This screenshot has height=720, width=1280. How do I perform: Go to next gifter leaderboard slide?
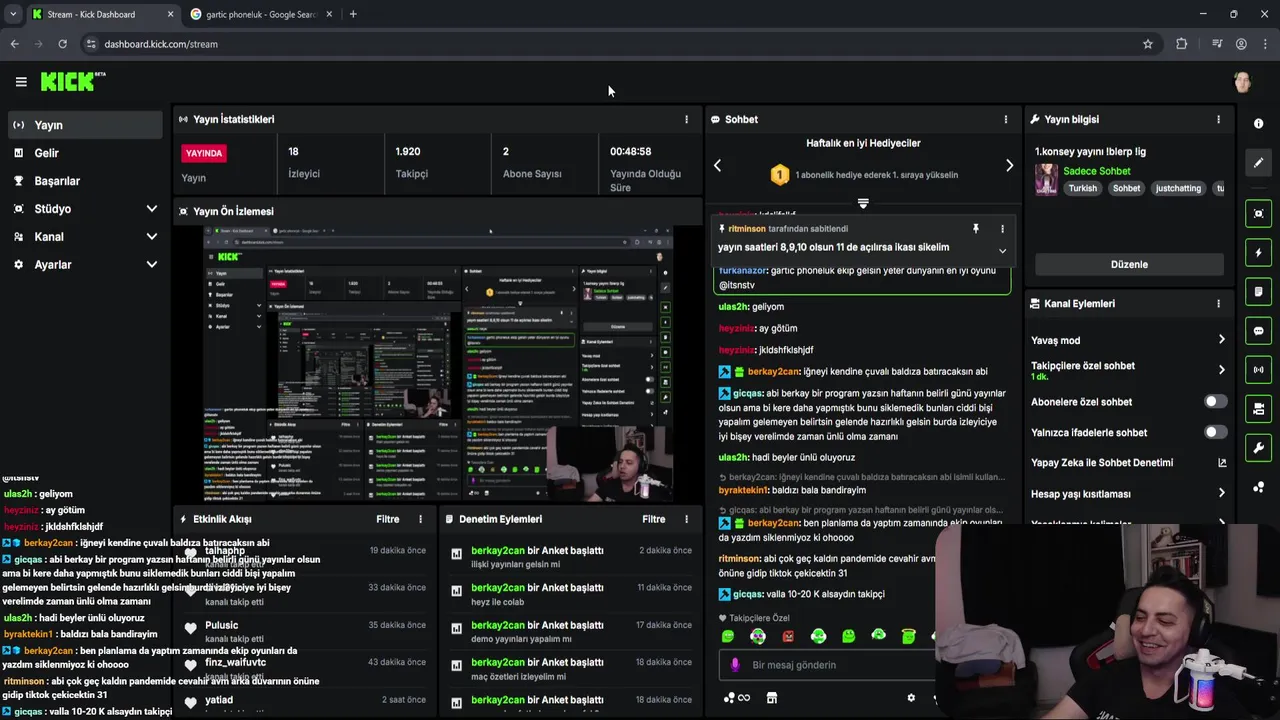[1009, 166]
